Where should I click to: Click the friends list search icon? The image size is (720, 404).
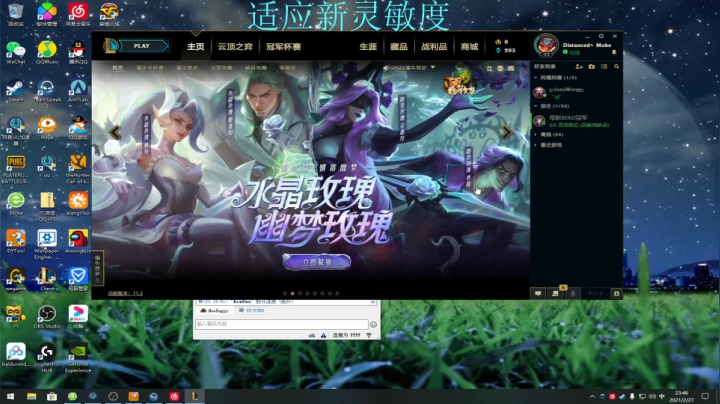click(616, 67)
